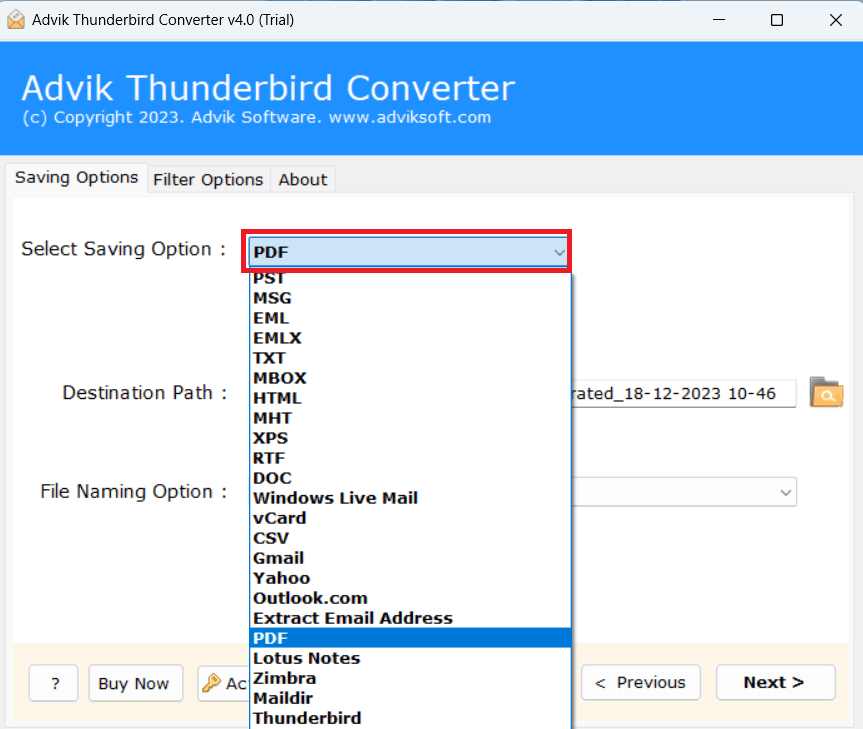This screenshot has height=729, width=863.
Task: Select the Saving Options tab
Action: pyautogui.click(x=76, y=177)
